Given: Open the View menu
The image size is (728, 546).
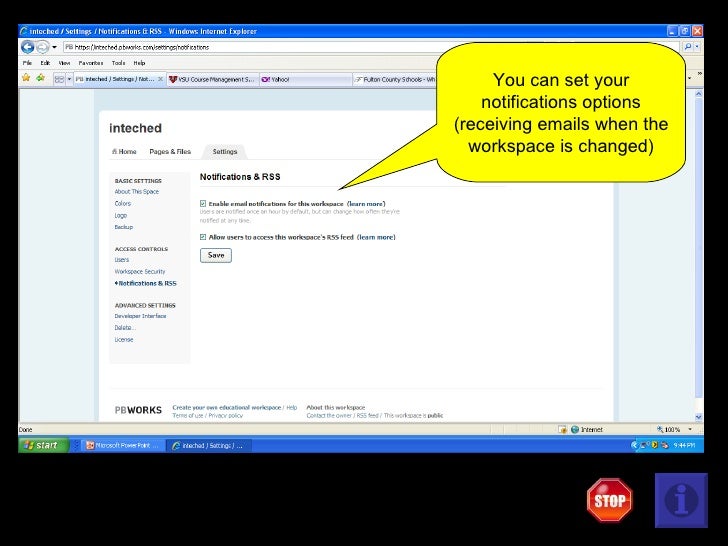Looking at the screenshot, I should 65,63.
